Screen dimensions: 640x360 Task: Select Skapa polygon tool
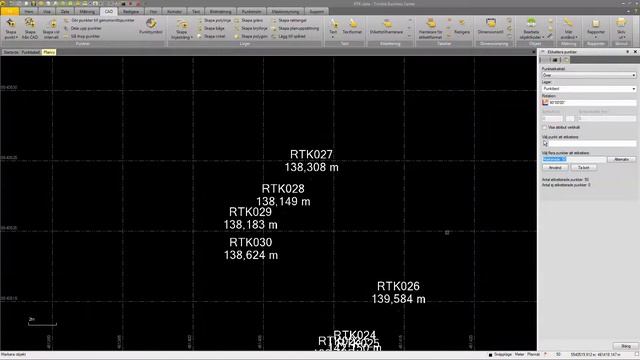click(x=251, y=36)
